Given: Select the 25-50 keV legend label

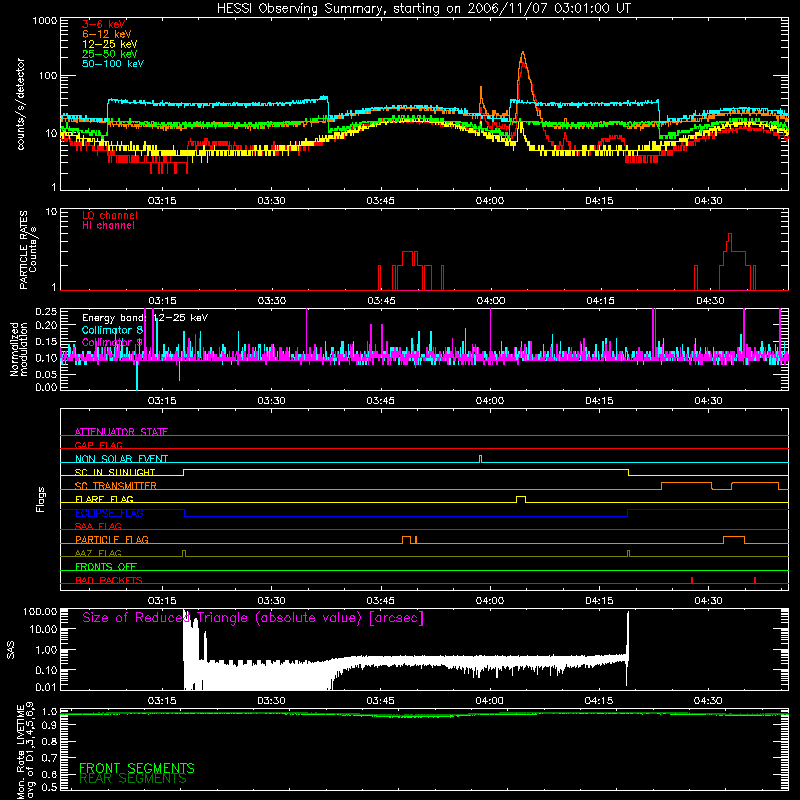Looking at the screenshot, I should tap(110, 54).
